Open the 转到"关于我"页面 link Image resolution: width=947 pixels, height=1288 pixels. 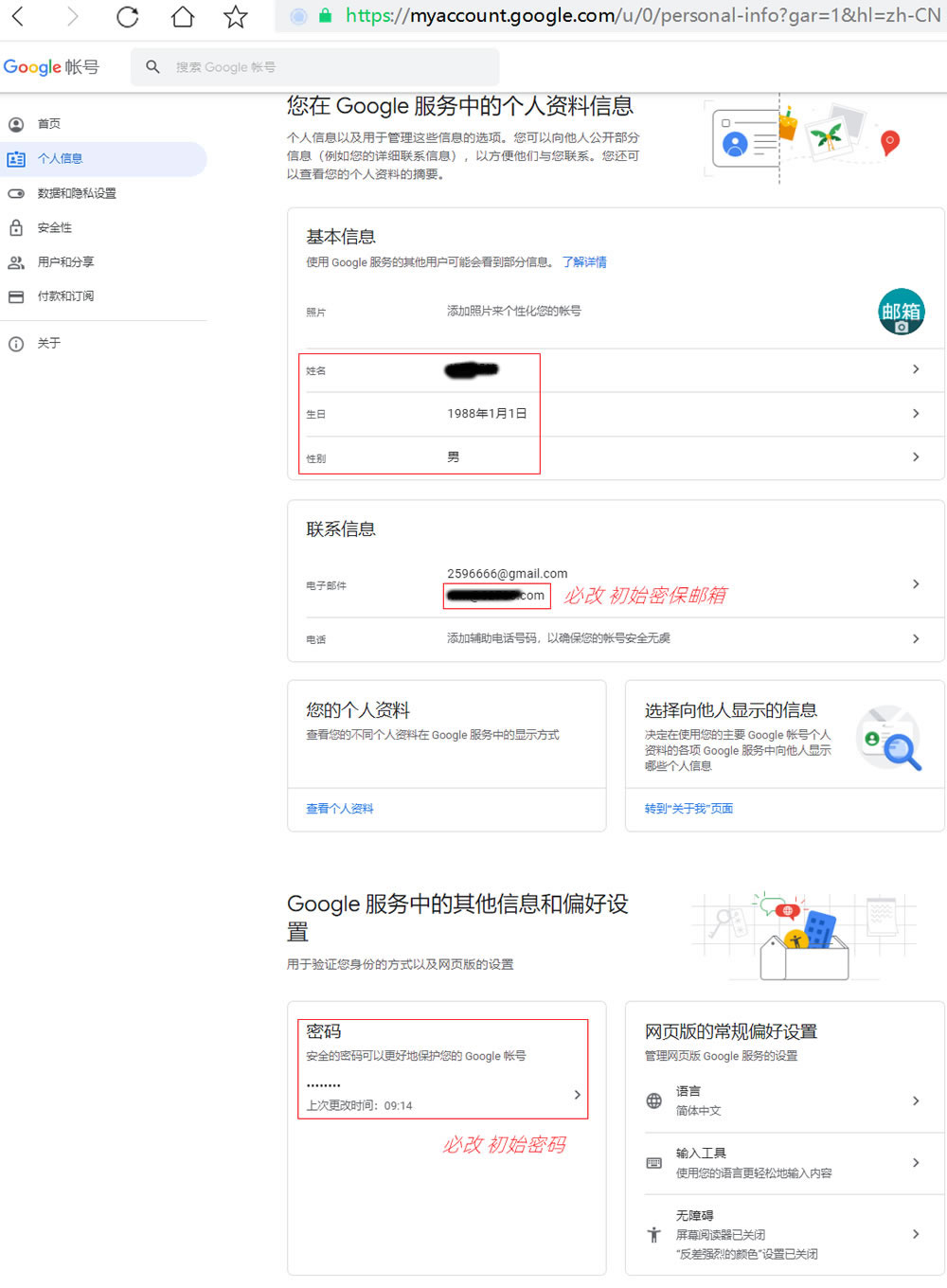click(x=688, y=809)
